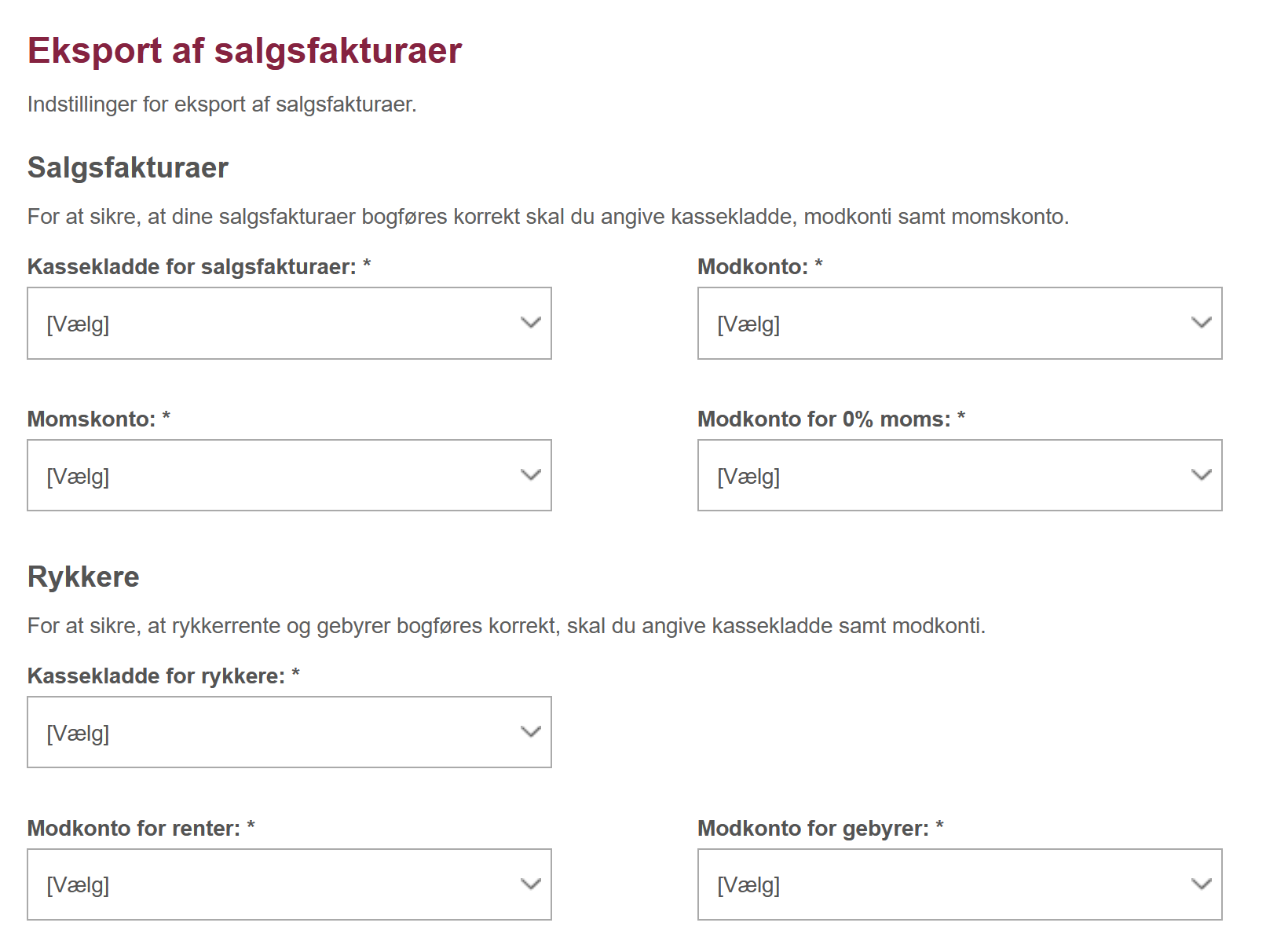Click the chevron arrow in Modkonto field
This screenshot has height=952, width=1266.
coord(1202,323)
